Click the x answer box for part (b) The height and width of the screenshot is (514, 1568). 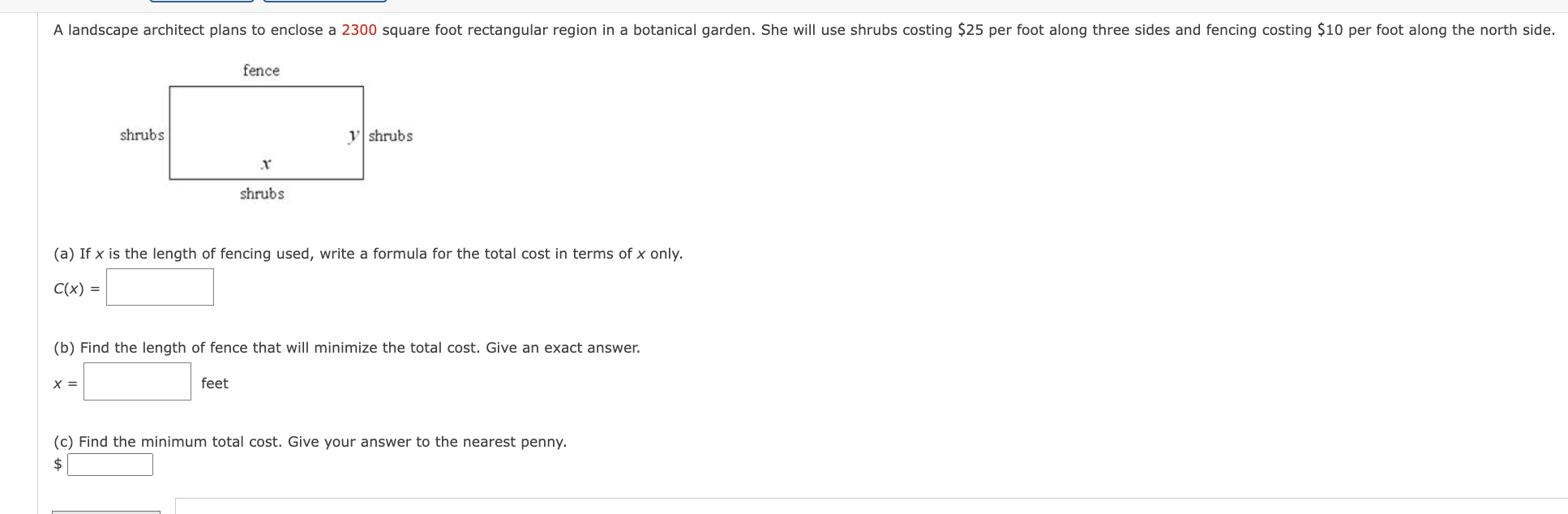coord(136,383)
